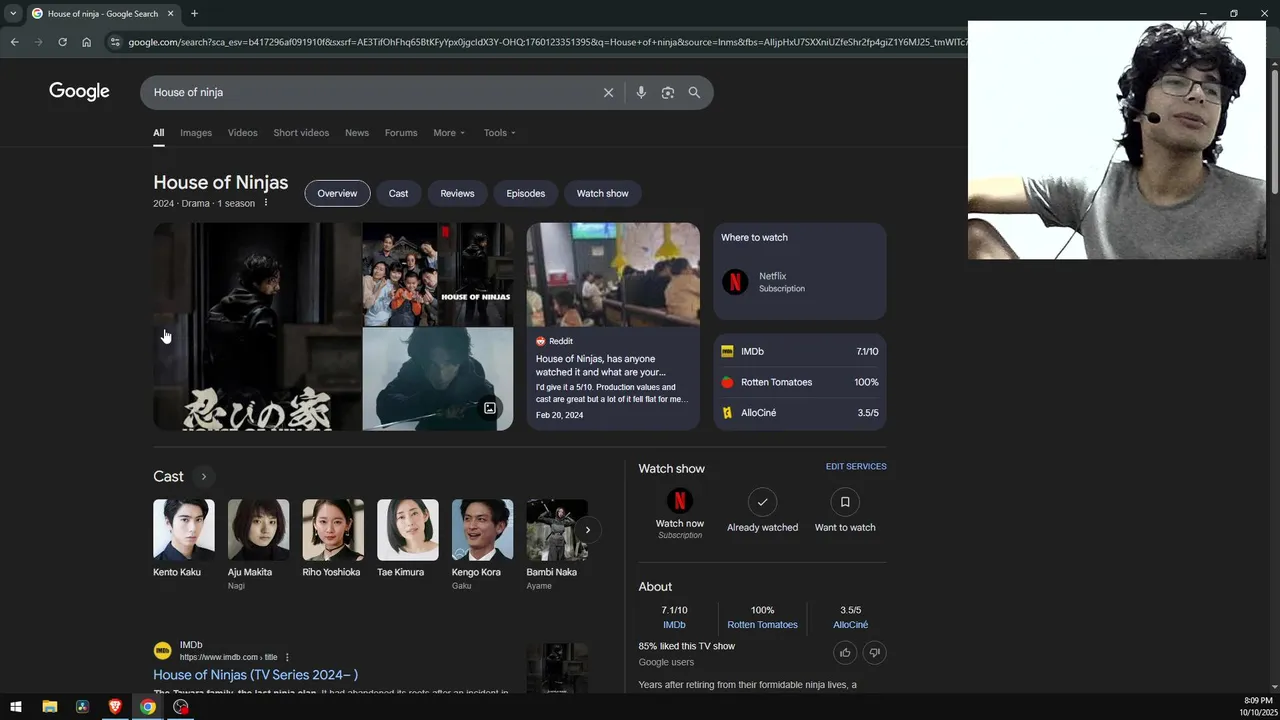
Task: Open IMDb result options three dots
Action: 287,657
